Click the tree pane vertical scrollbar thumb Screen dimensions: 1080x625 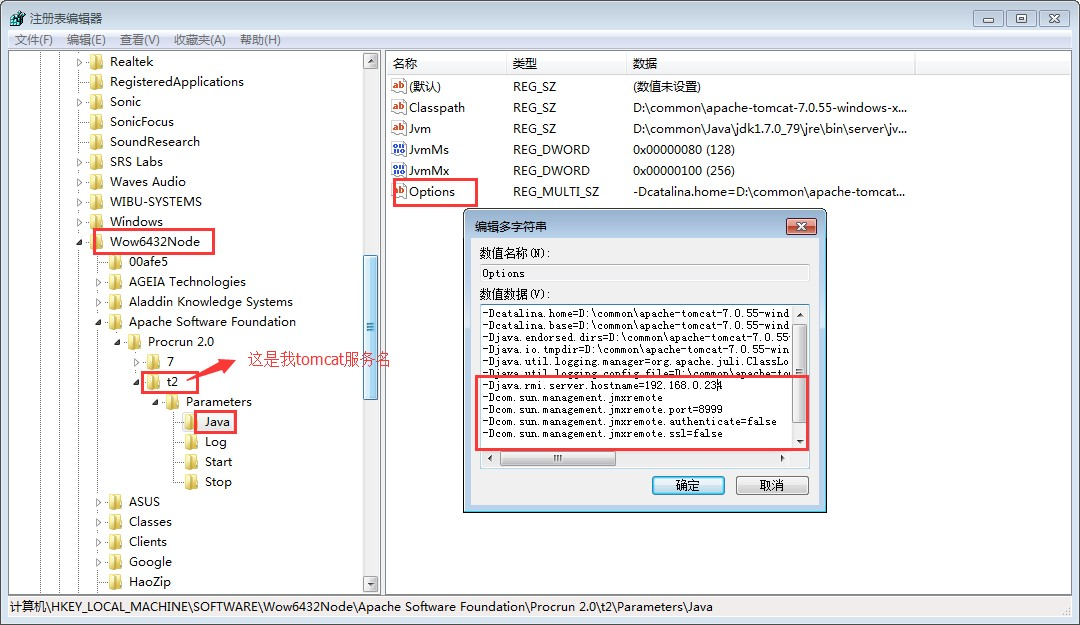point(371,327)
